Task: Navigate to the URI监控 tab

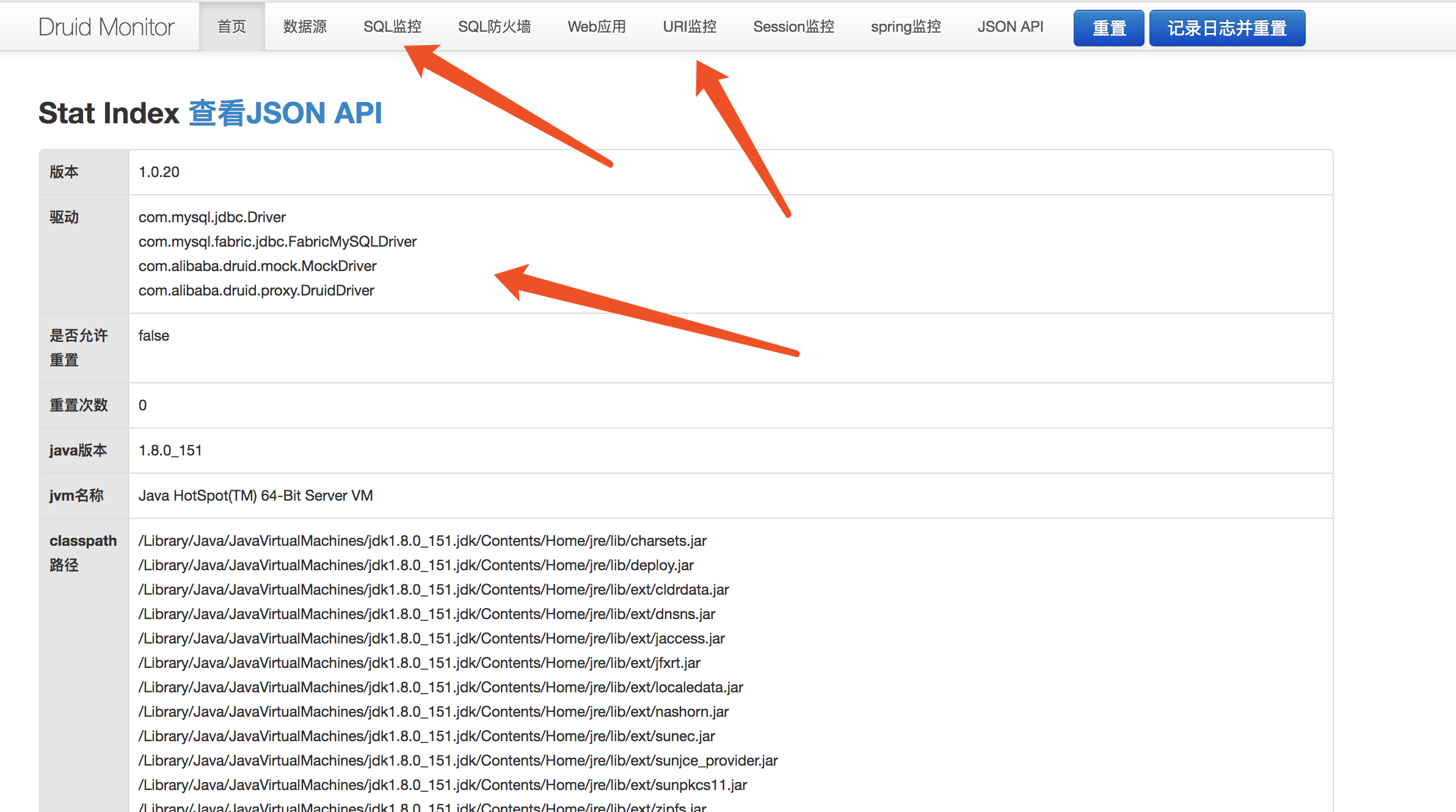Action: click(690, 27)
